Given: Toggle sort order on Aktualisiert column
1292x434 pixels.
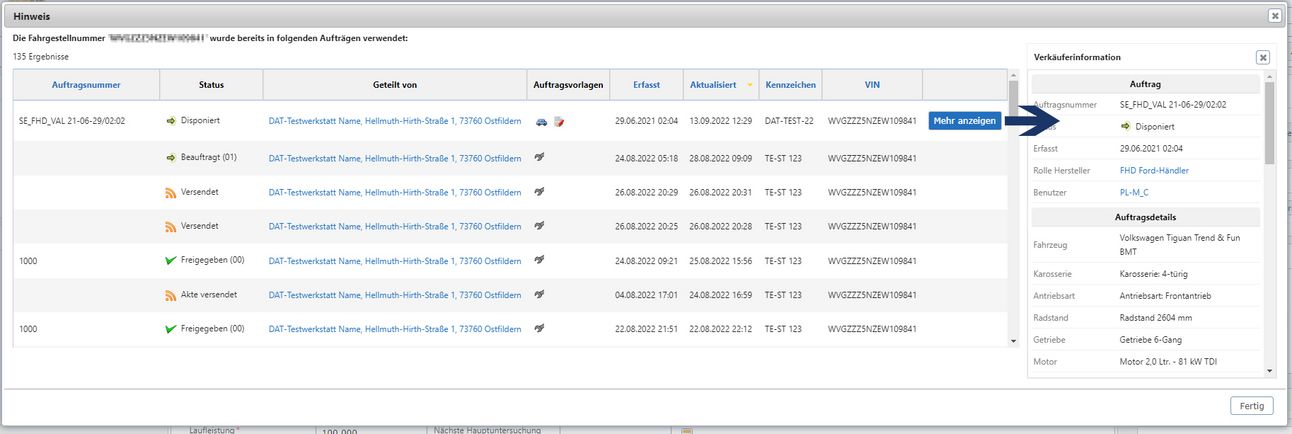Looking at the screenshot, I should (x=713, y=85).
